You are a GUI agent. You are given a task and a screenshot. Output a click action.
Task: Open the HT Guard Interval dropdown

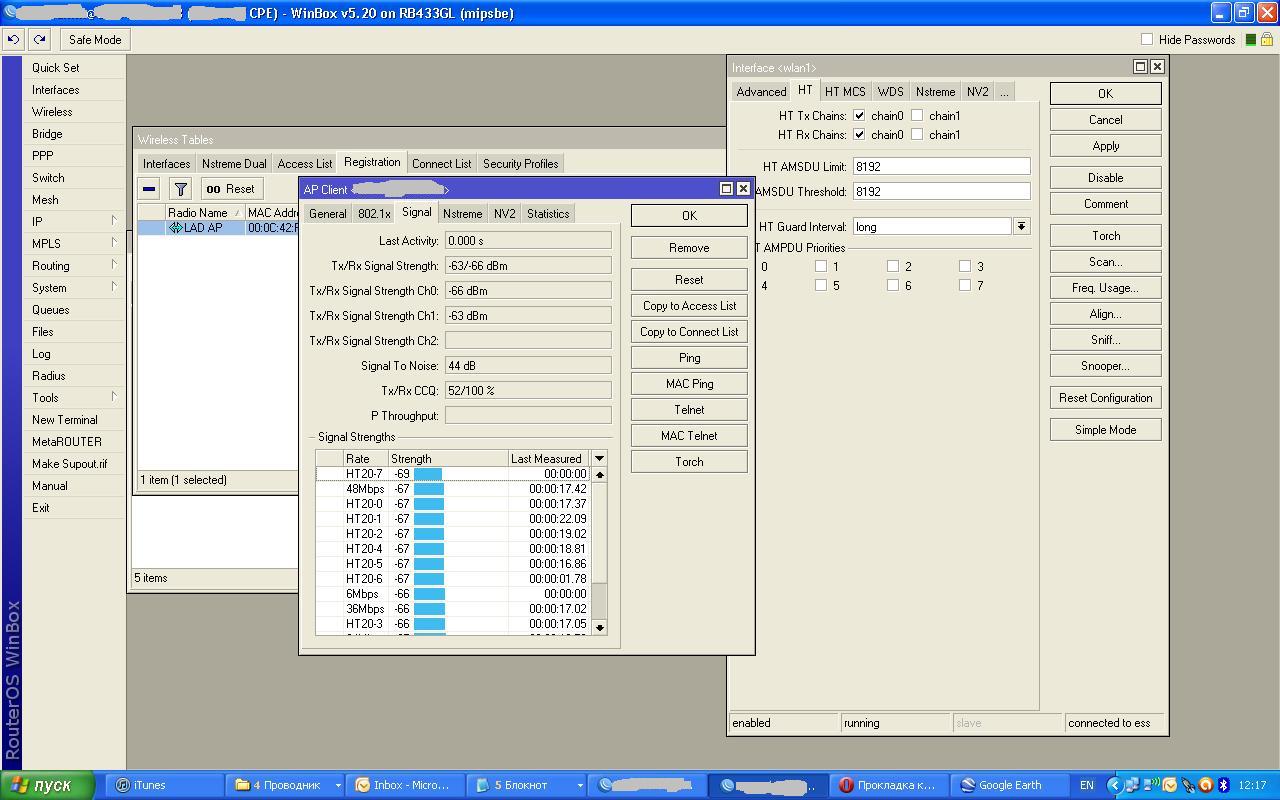(x=1021, y=227)
